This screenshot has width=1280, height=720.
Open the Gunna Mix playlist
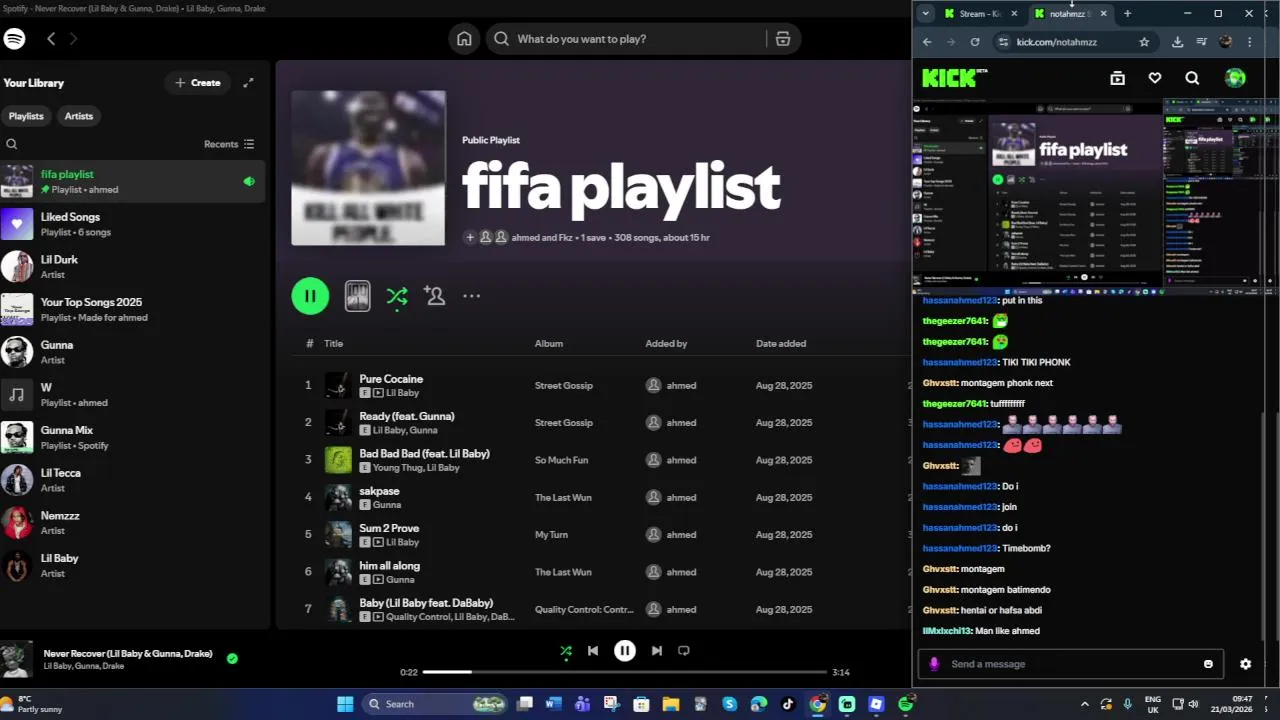click(x=132, y=437)
